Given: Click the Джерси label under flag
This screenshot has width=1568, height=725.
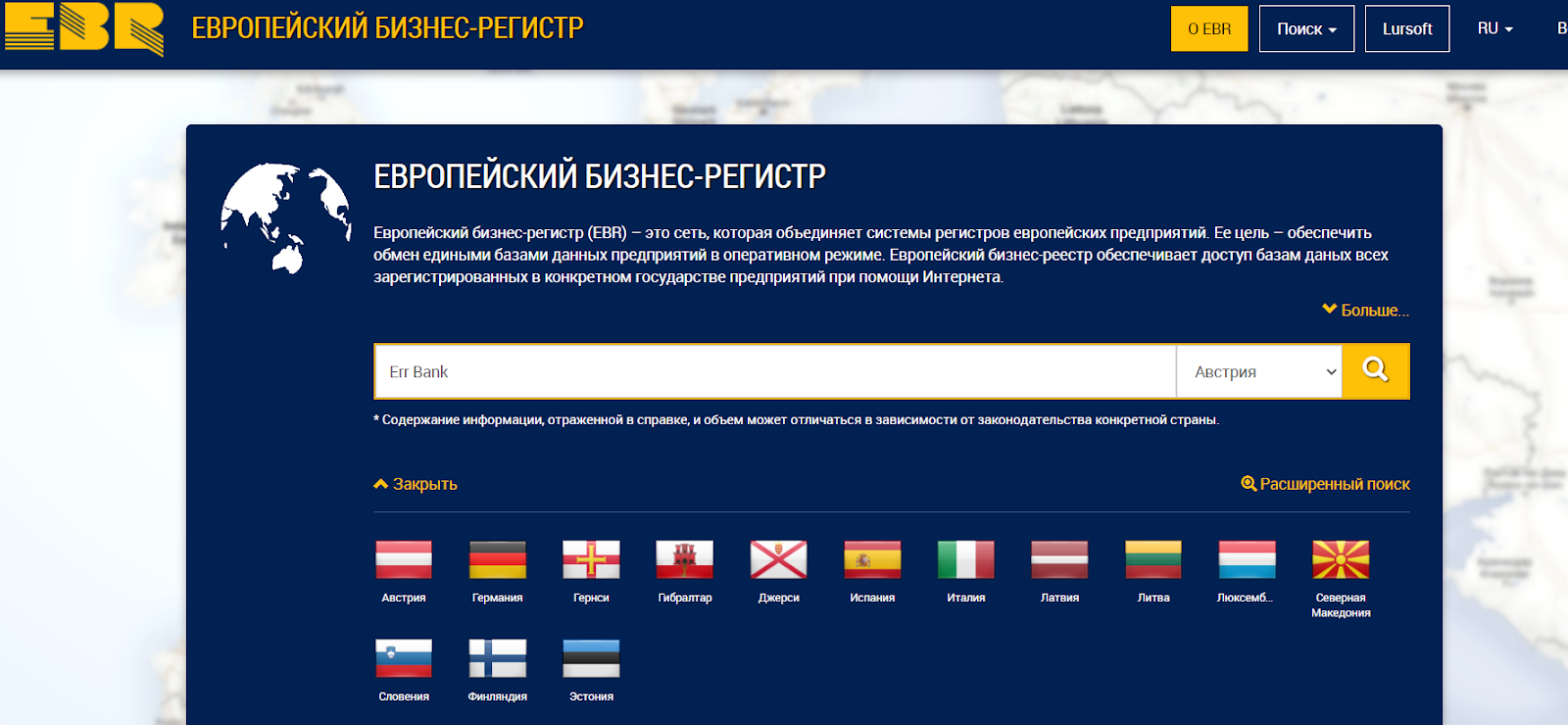Looking at the screenshot, I should 779,598.
